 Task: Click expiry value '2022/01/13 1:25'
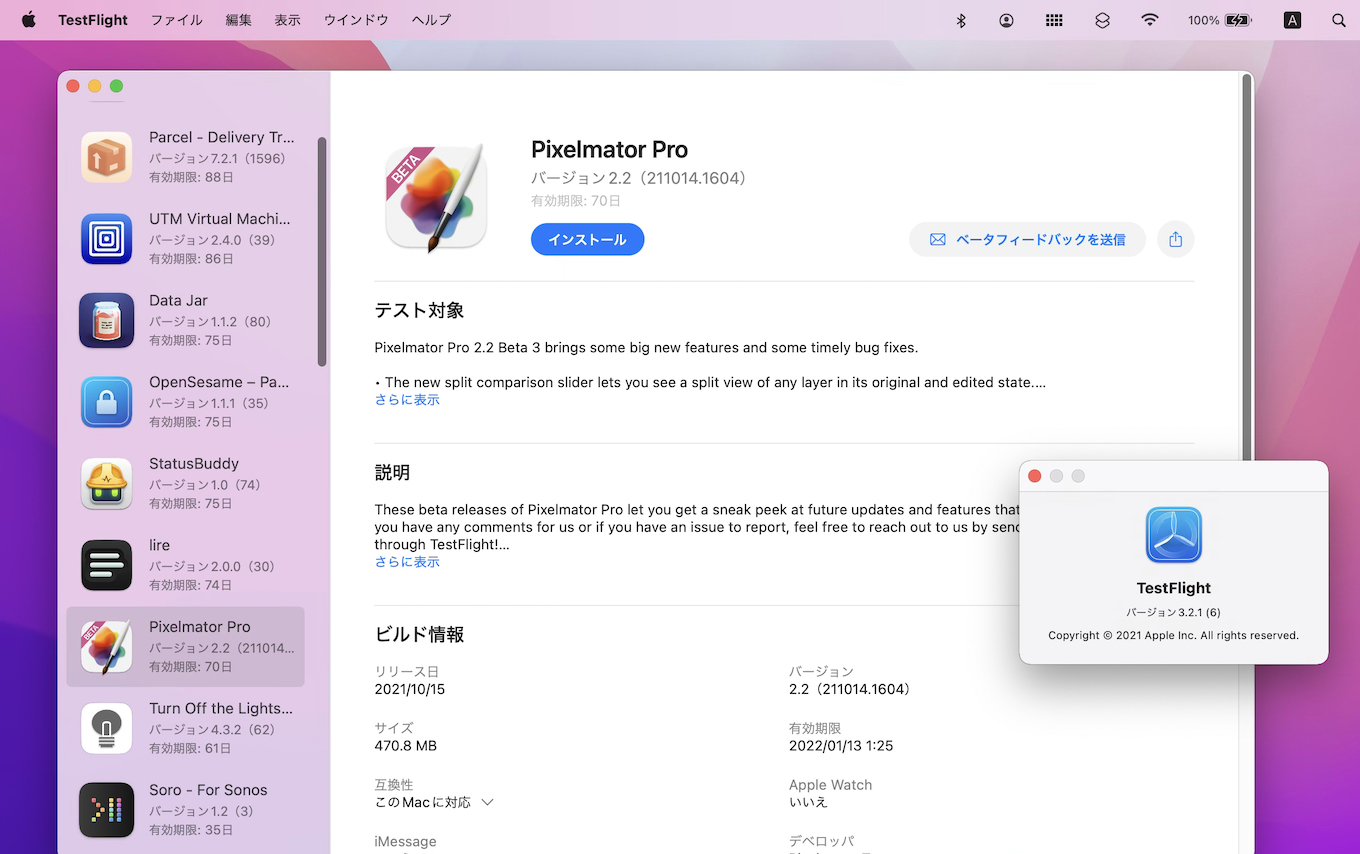pyautogui.click(x=841, y=746)
